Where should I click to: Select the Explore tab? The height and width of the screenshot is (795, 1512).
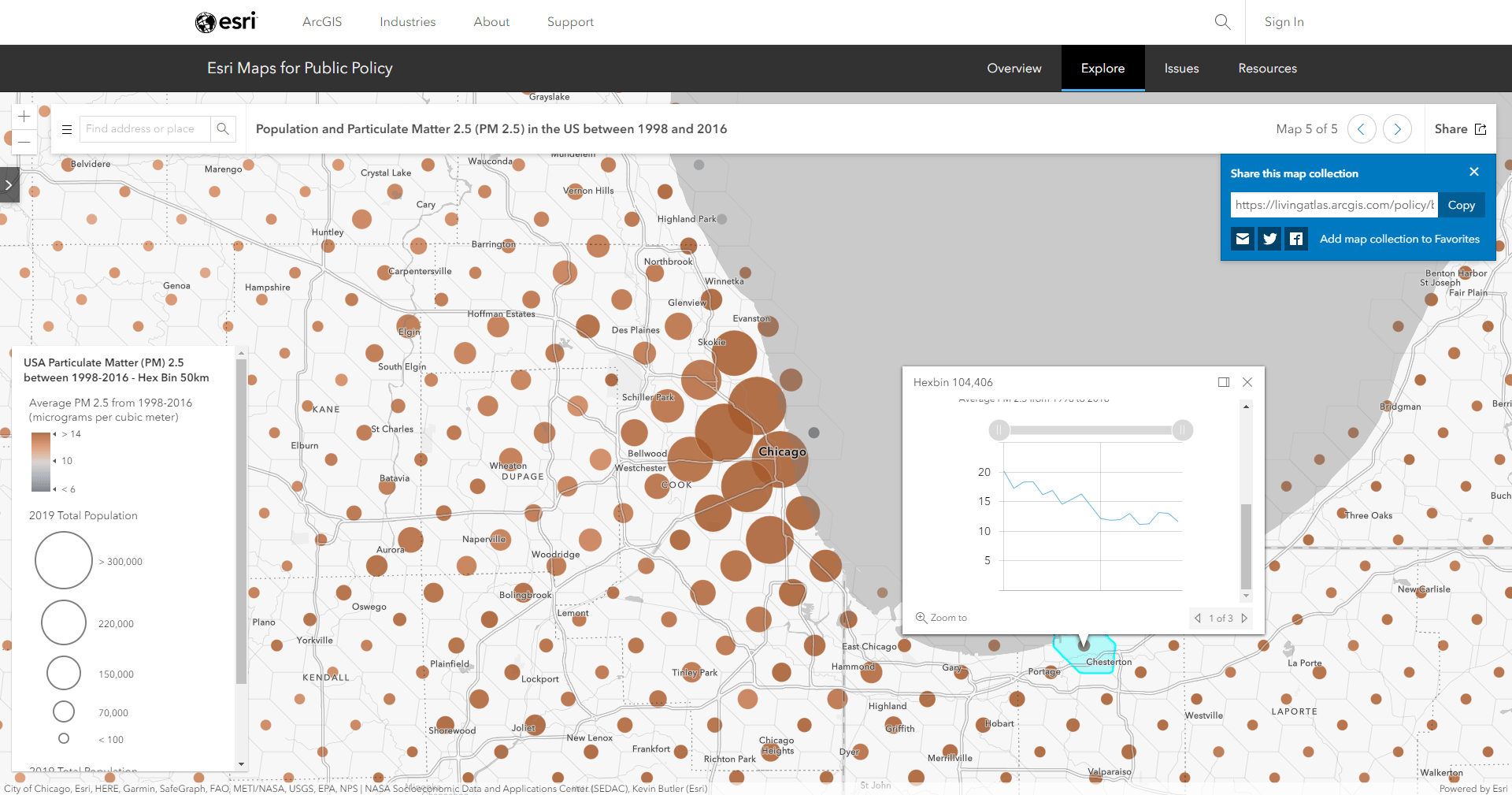coord(1103,69)
